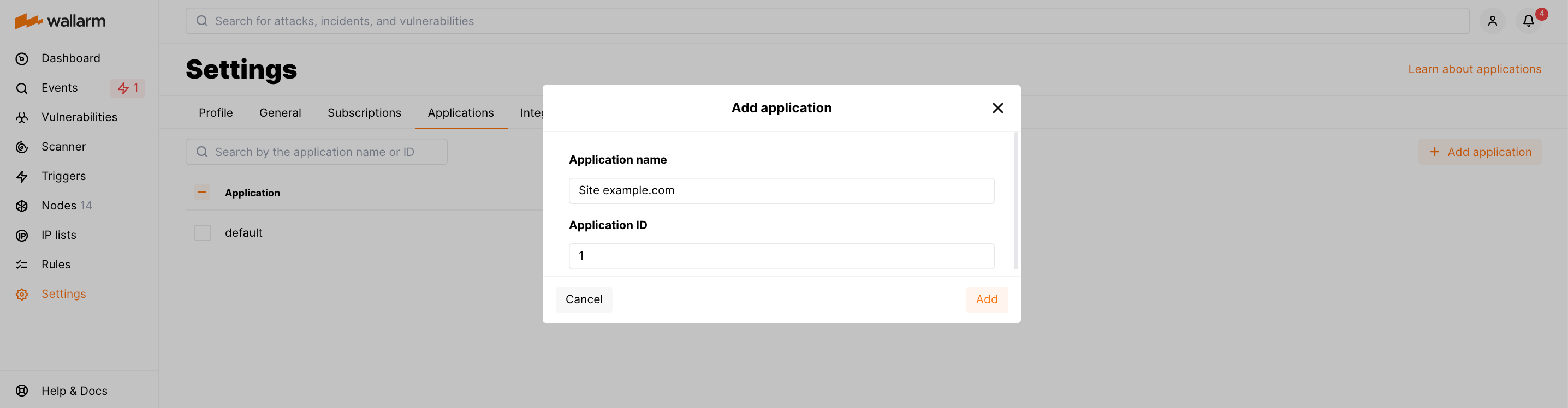Open notifications bell icon
The height and width of the screenshot is (408, 1568).
pos(1528,21)
